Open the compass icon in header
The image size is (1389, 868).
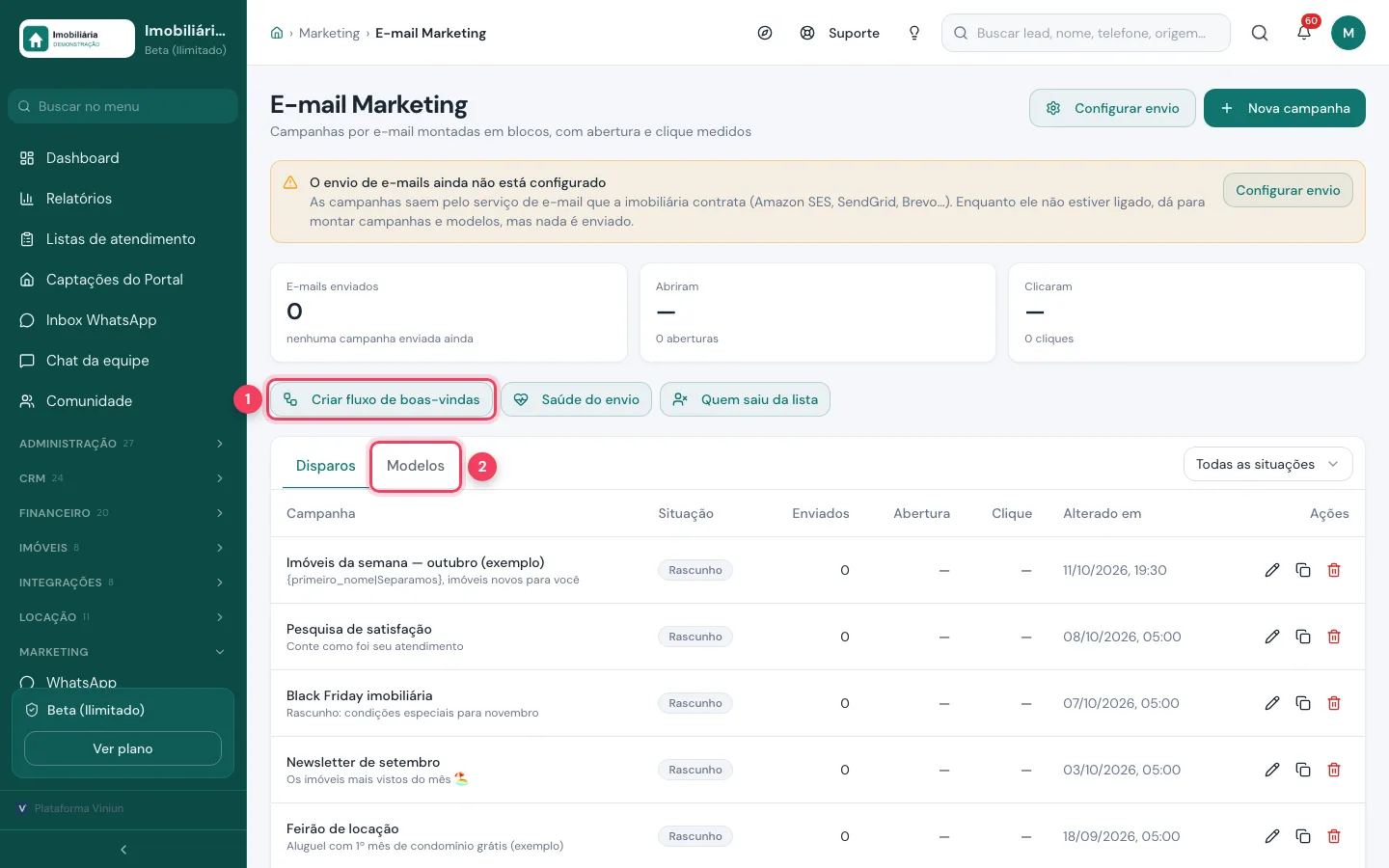click(x=765, y=33)
